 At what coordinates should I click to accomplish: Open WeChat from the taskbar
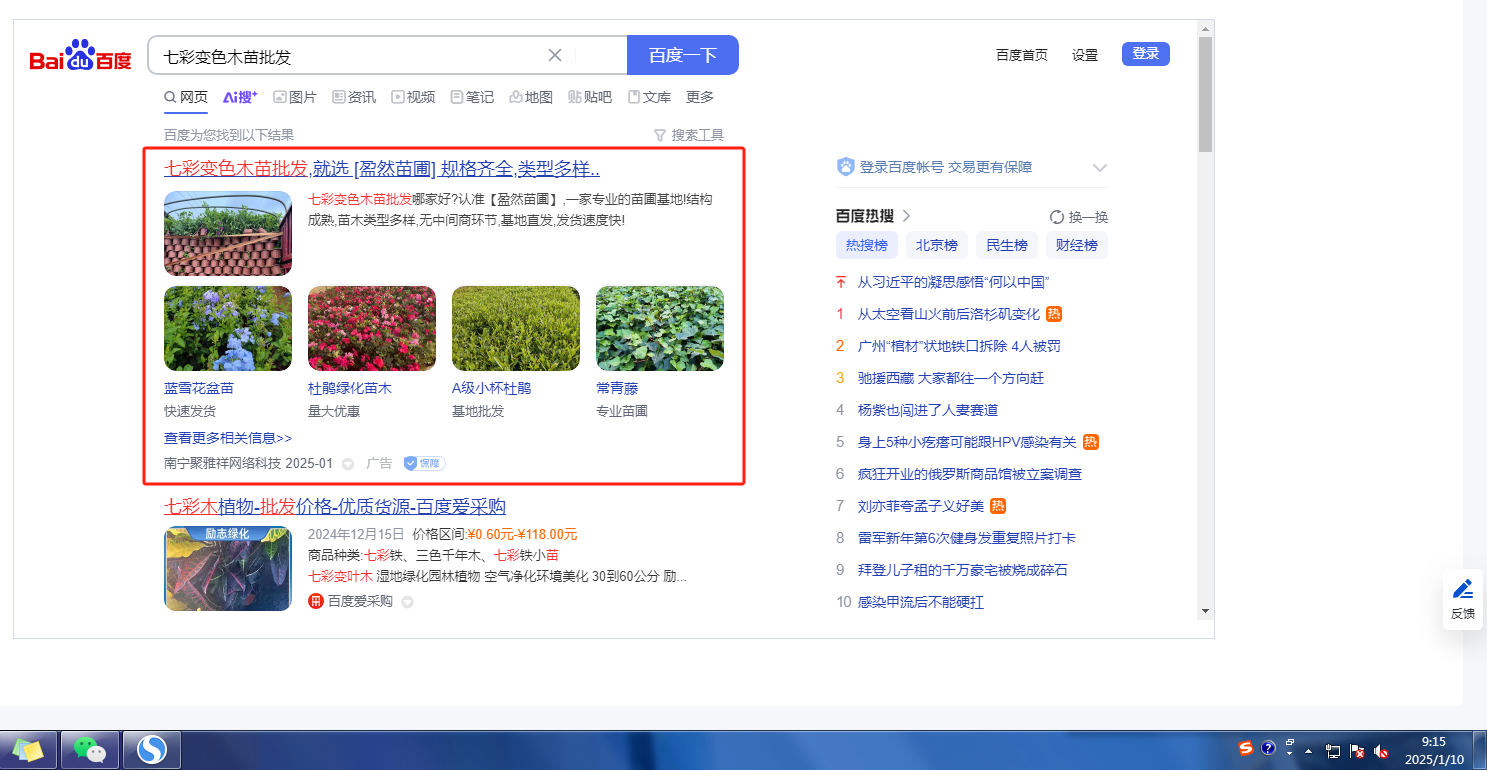[90, 749]
